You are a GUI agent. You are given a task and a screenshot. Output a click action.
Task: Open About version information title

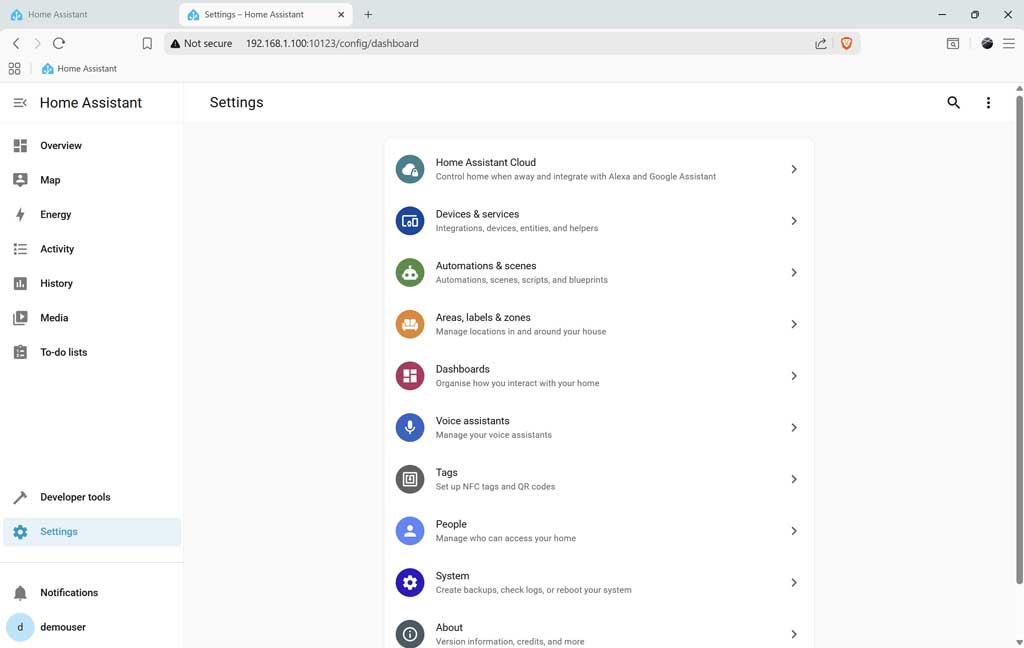point(449,627)
